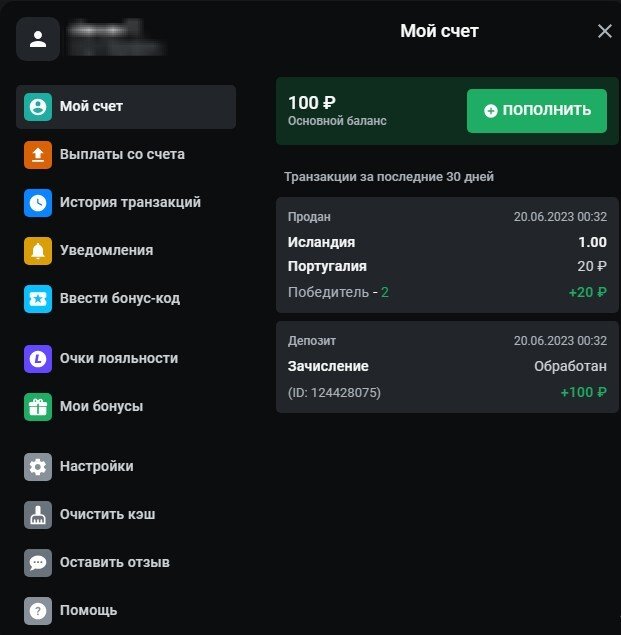Screen dimensions: 621x635
Task: Click the blue clock transaction history icon
Action: coord(38,203)
